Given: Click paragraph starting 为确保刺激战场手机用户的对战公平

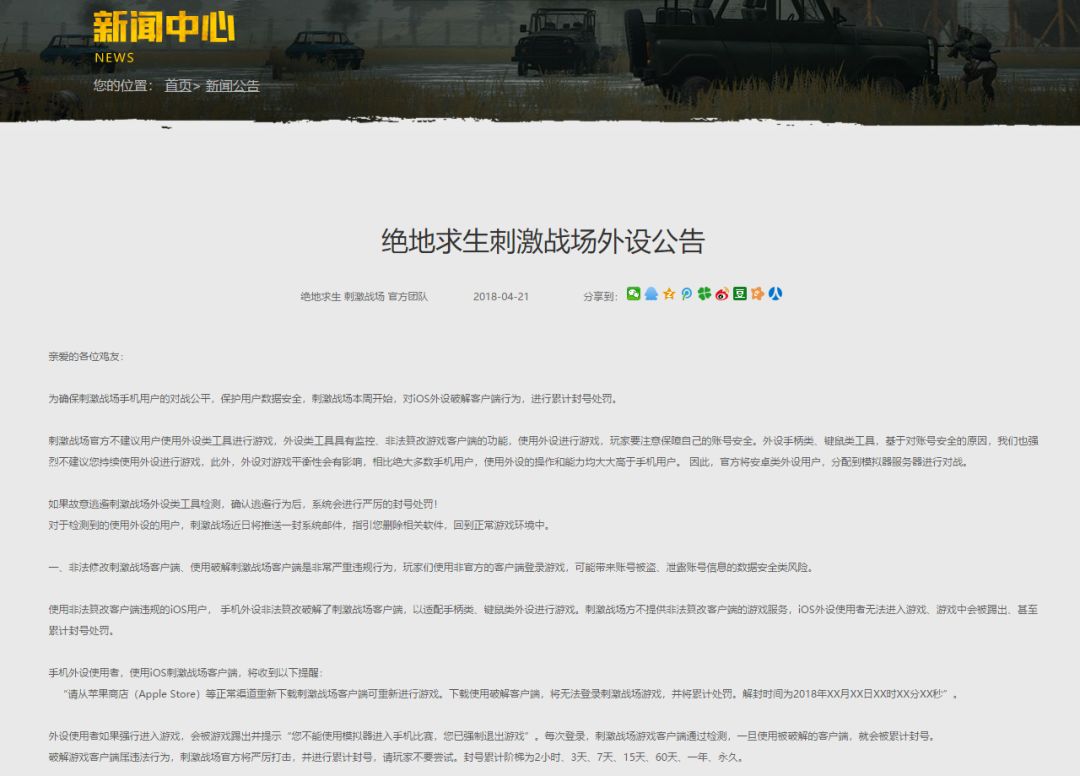Looking at the screenshot, I should pyautogui.click(x=334, y=399).
